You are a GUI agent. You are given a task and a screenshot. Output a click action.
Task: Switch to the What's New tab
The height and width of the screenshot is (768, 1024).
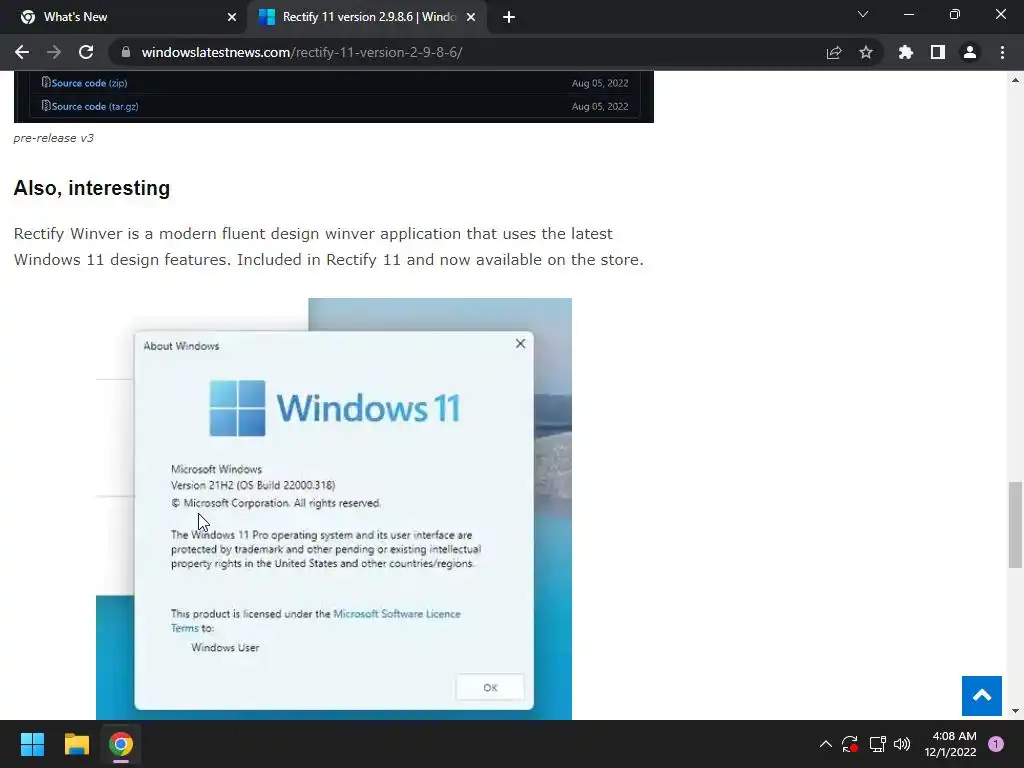pyautogui.click(x=124, y=17)
